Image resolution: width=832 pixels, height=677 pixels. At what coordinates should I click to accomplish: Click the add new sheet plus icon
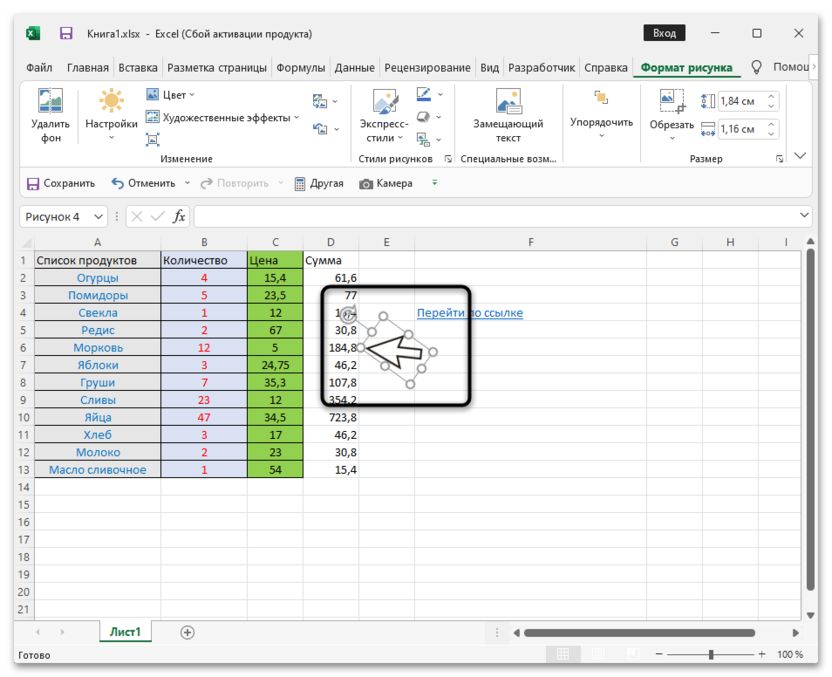[x=187, y=632]
